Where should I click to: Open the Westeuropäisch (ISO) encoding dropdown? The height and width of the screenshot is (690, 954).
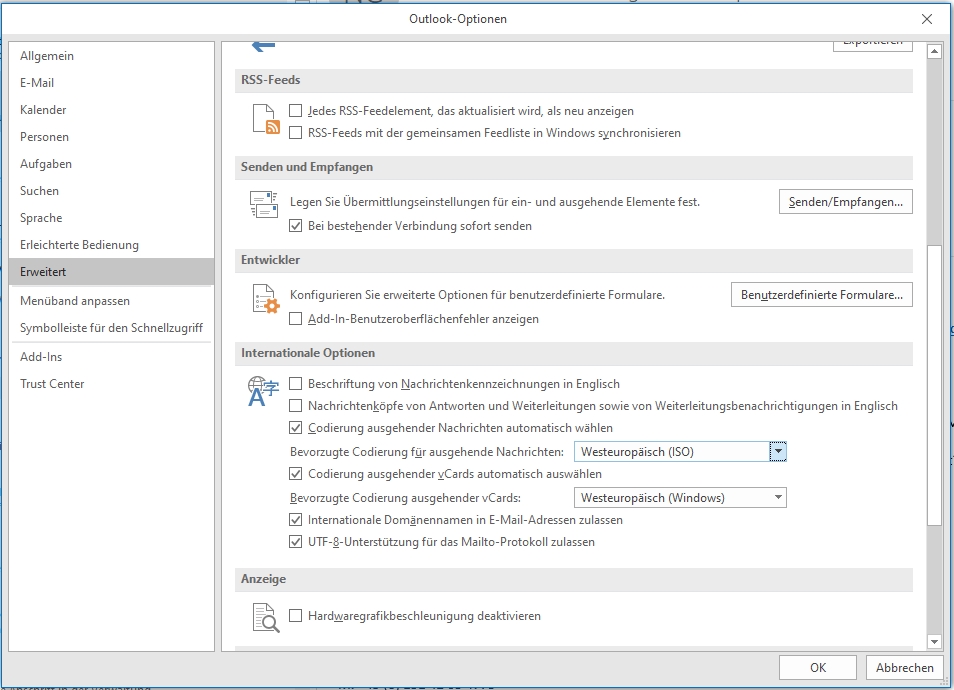tap(778, 451)
